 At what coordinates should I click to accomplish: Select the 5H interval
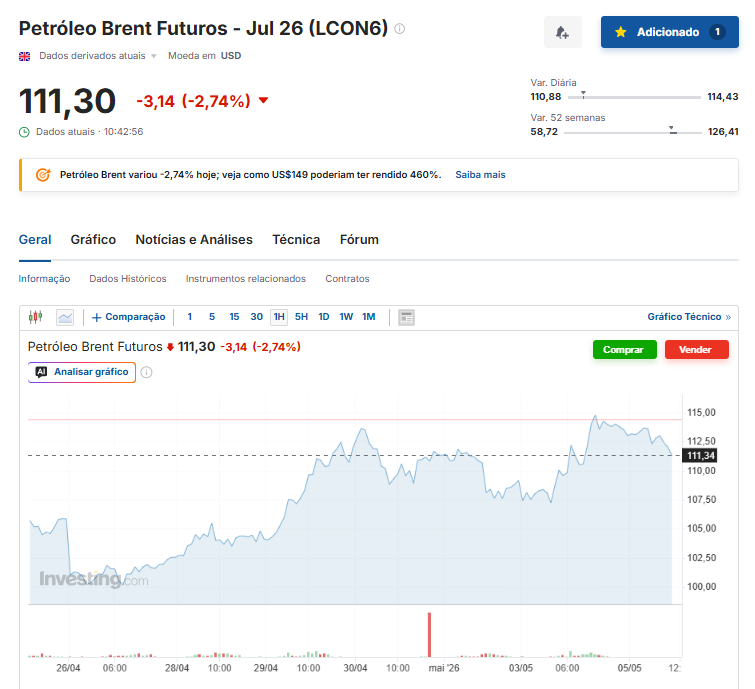pyautogui.click(x=301, y=317)
